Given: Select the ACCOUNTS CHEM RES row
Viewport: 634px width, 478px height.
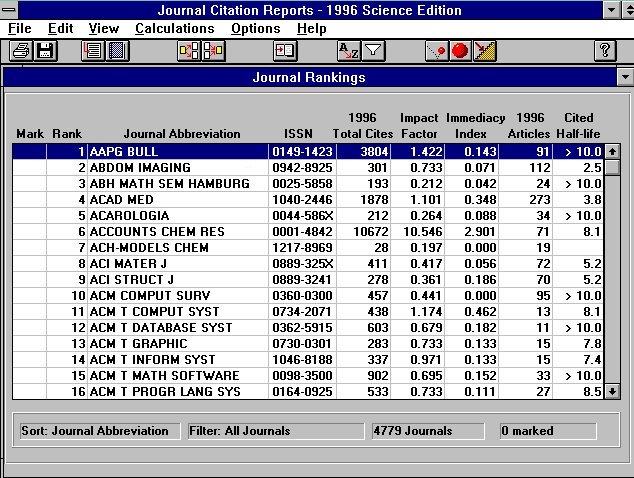Looking at the screenshot, I should pyautogui.click(x=308, y=231).
